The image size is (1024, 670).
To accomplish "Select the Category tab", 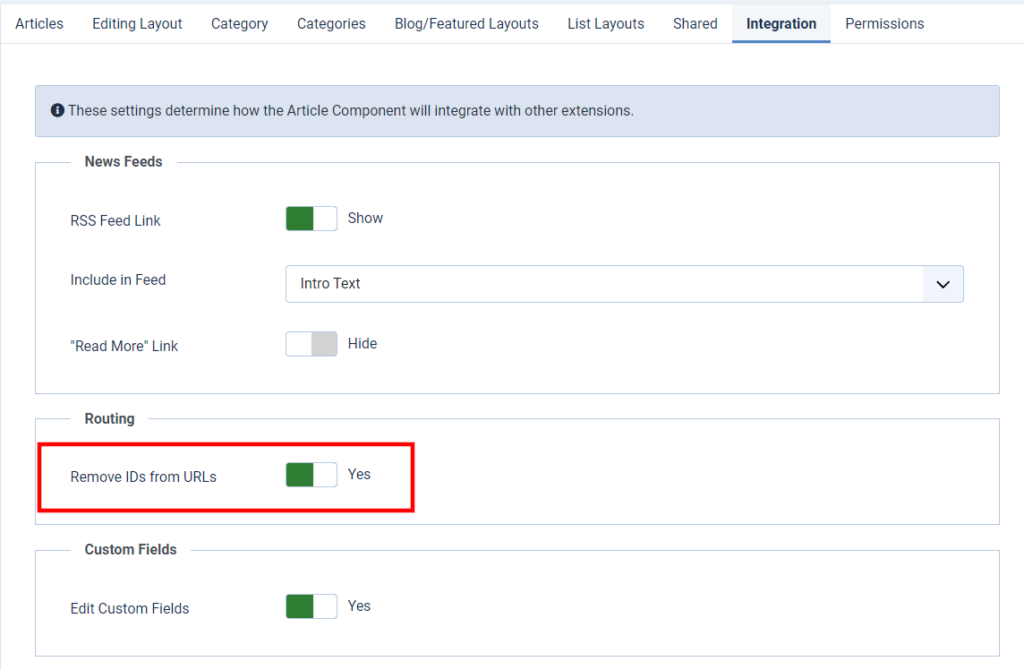I will coord(239,23).
